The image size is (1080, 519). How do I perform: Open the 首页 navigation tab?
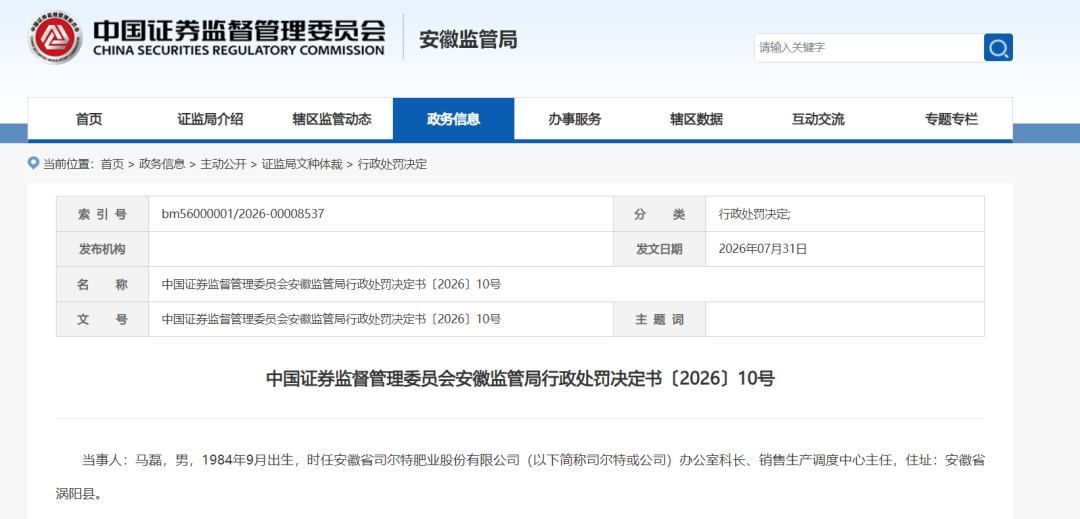(89, 119)
